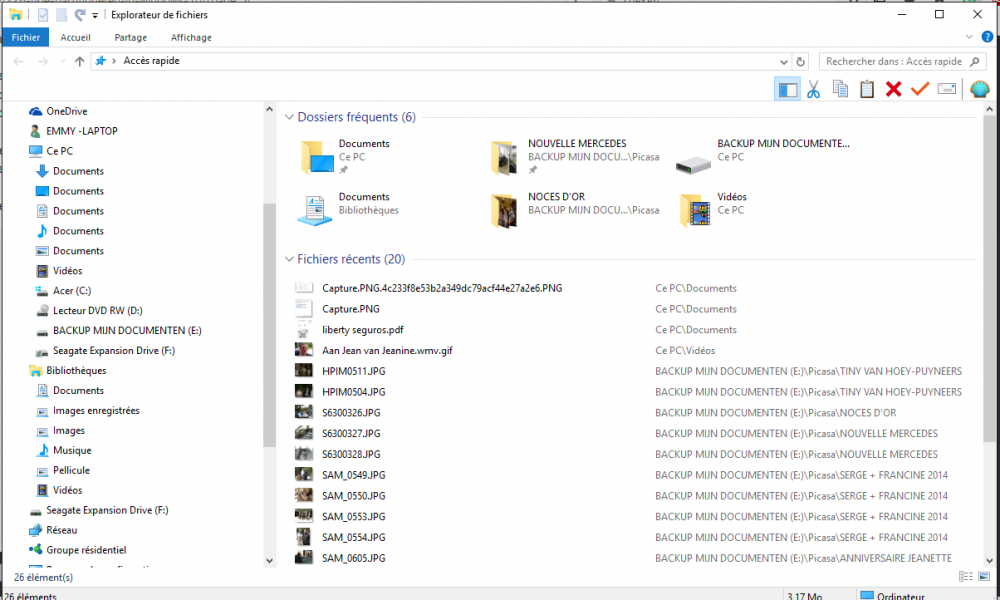The width and height of the screenshot is (1000, 600).
Task: Click the refresh button beside address bar
Action: pyautogui.click(x=800, y=62)
